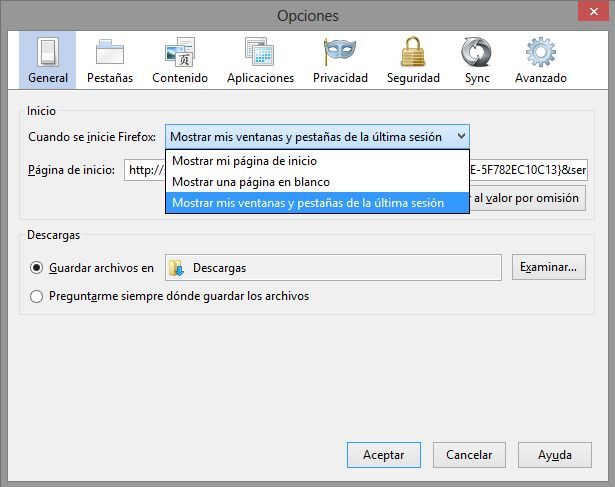The image size is (615, 487).
Task: Open the Sync arrows icon
Action: pos(477,52)
